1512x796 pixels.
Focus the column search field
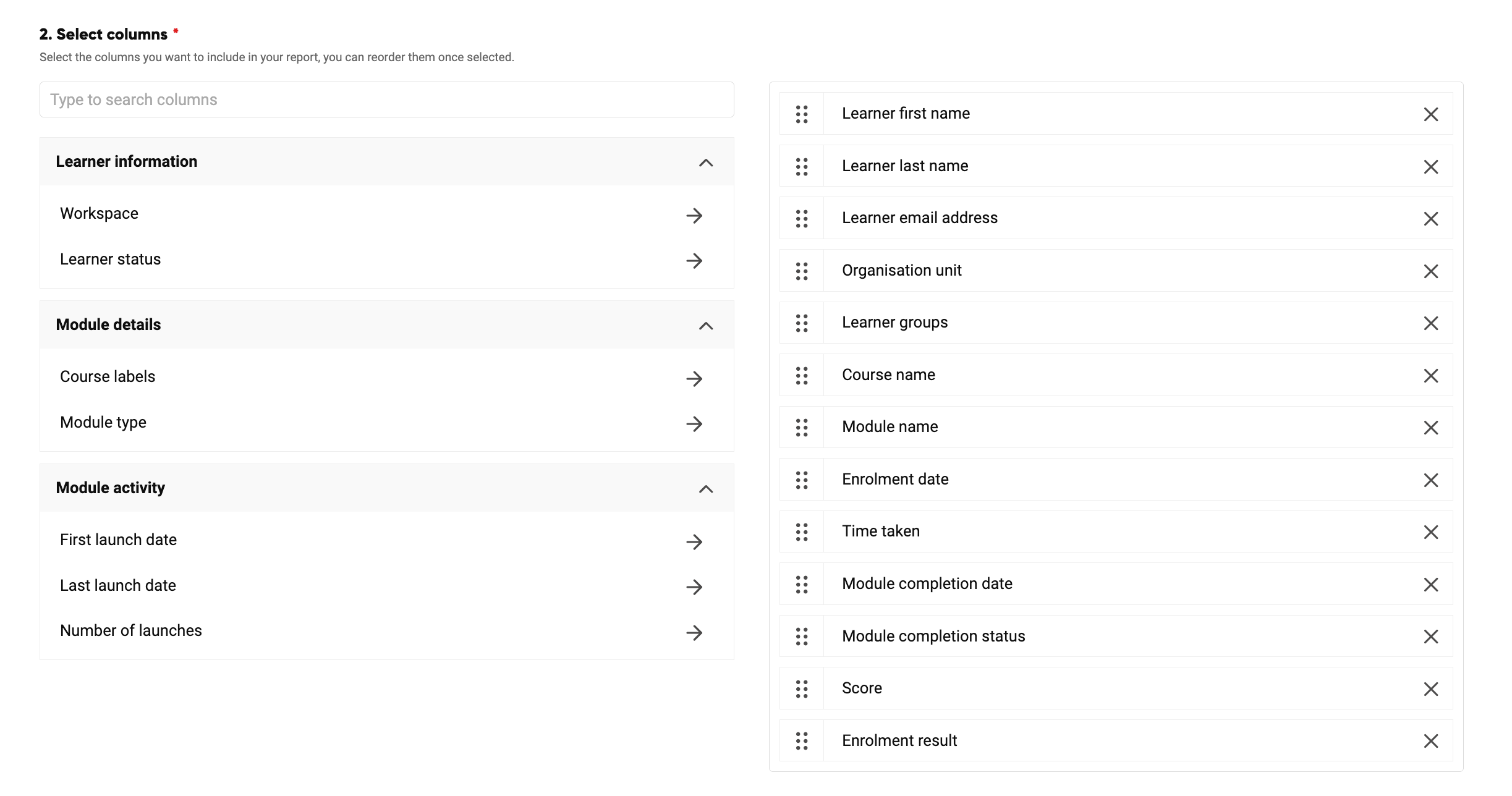pos(387,99)
